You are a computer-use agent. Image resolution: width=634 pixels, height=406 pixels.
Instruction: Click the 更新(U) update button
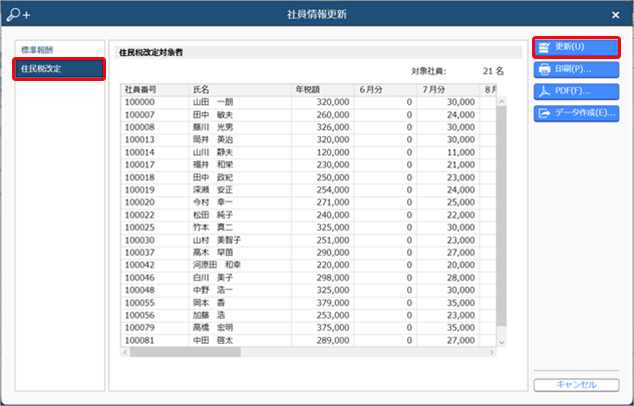point(576,47)
